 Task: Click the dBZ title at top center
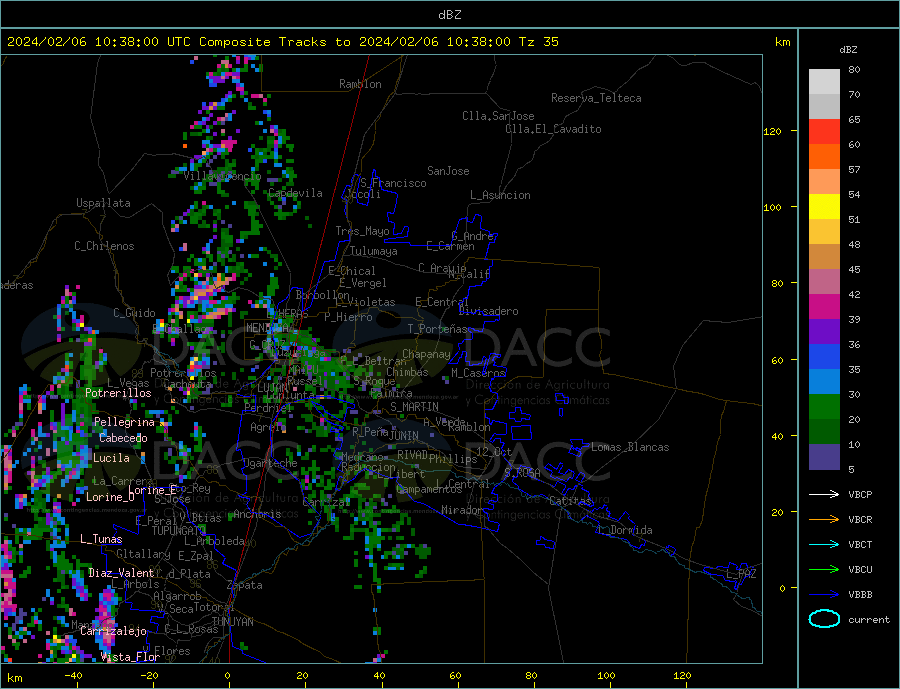tap(449, 15)
